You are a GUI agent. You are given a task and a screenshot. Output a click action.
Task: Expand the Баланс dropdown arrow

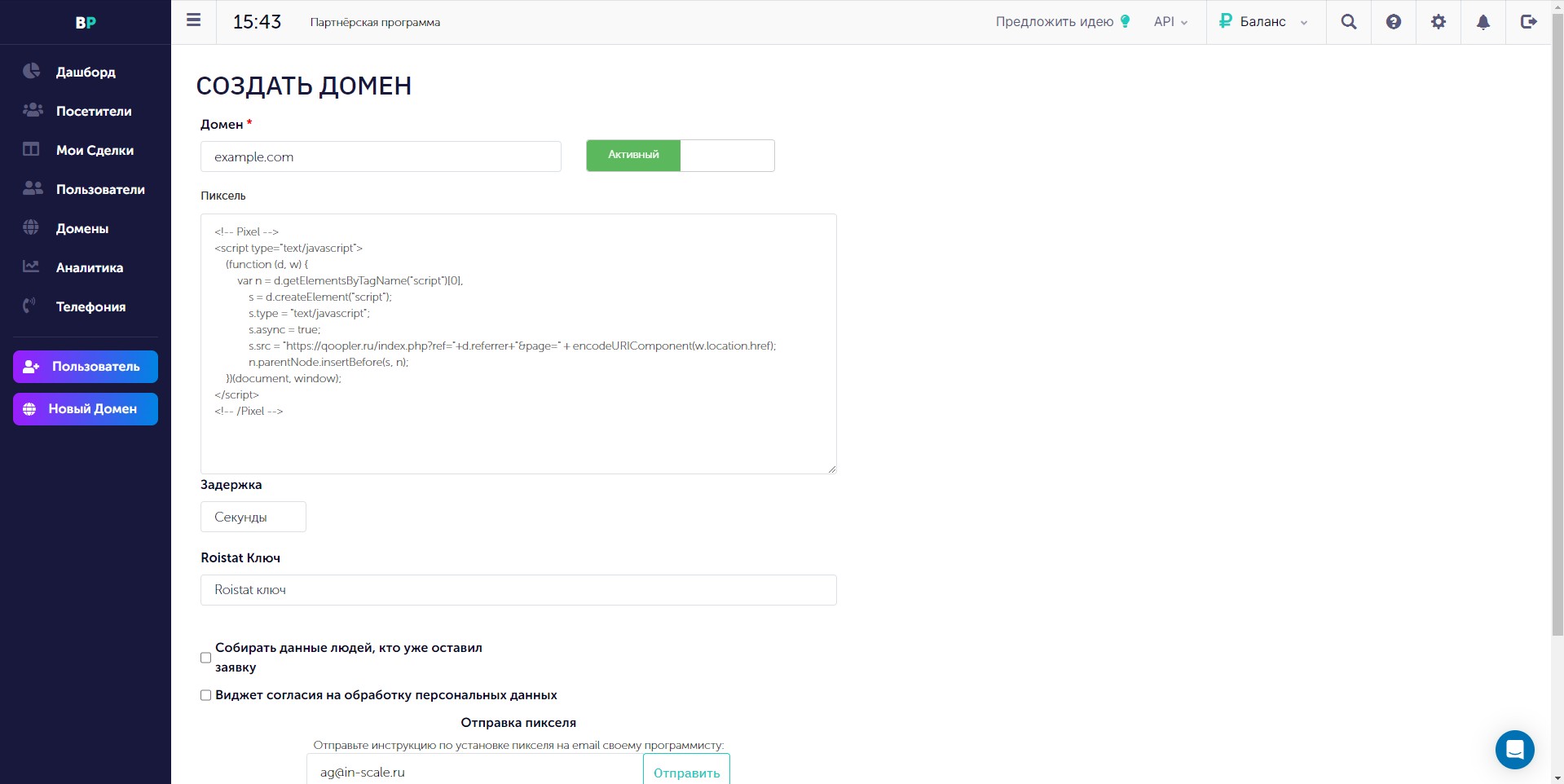click(x=1304, y=23)
